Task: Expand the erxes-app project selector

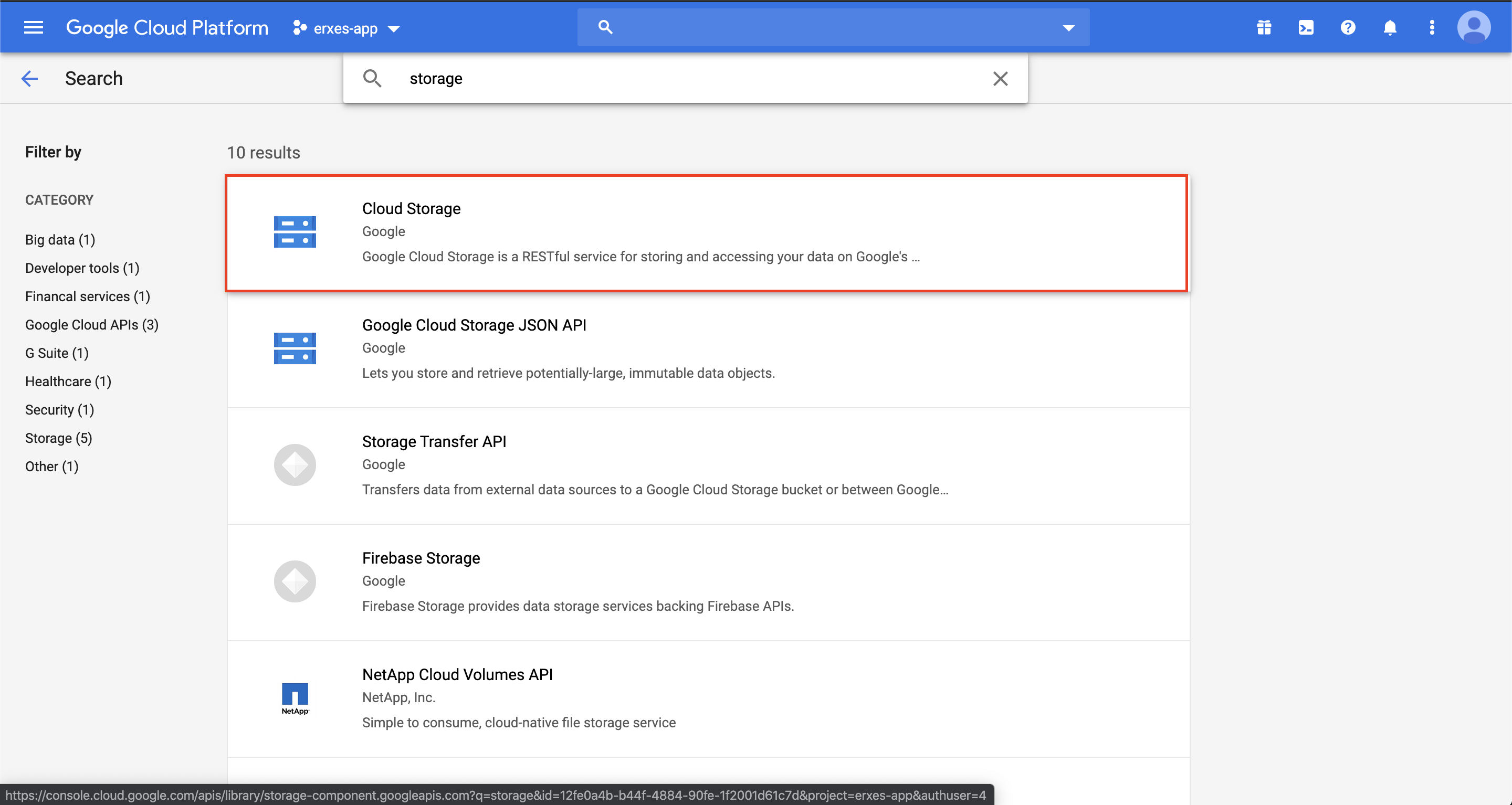Action: coord(346,28)
